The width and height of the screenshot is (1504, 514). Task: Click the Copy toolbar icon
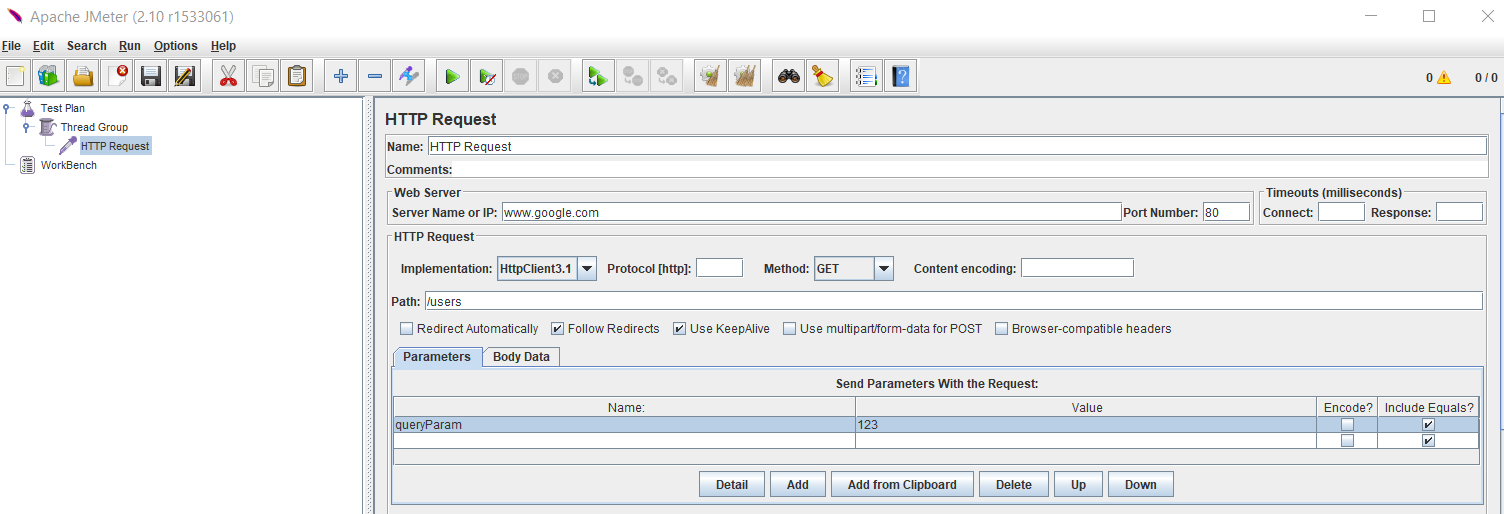[x=263, y=76]
